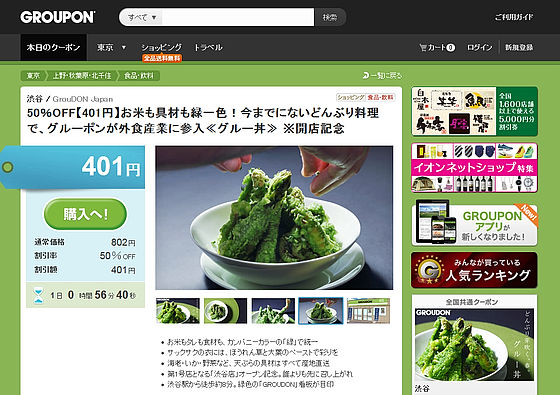The image size is (560, 395).
Task: Click the GROUDON coupon image in sidebar
Action: pos(474,345)
